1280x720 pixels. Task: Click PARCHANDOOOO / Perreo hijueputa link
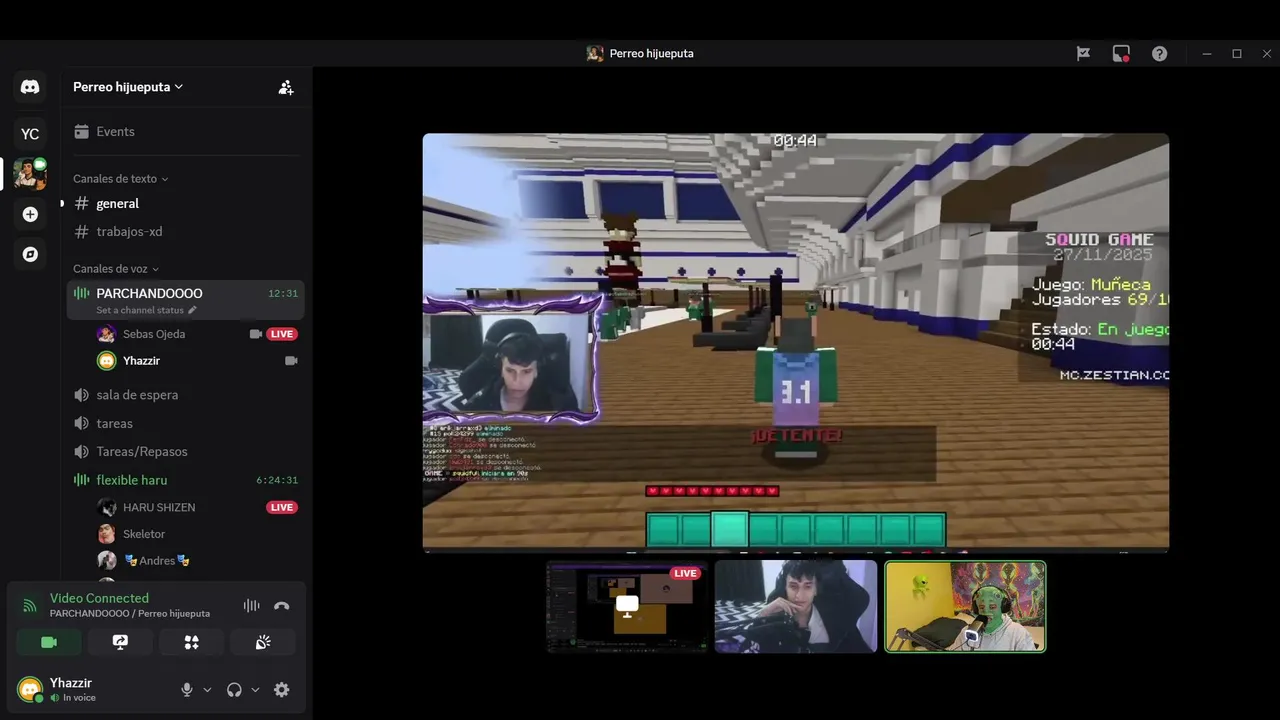[x=130, y=613]
